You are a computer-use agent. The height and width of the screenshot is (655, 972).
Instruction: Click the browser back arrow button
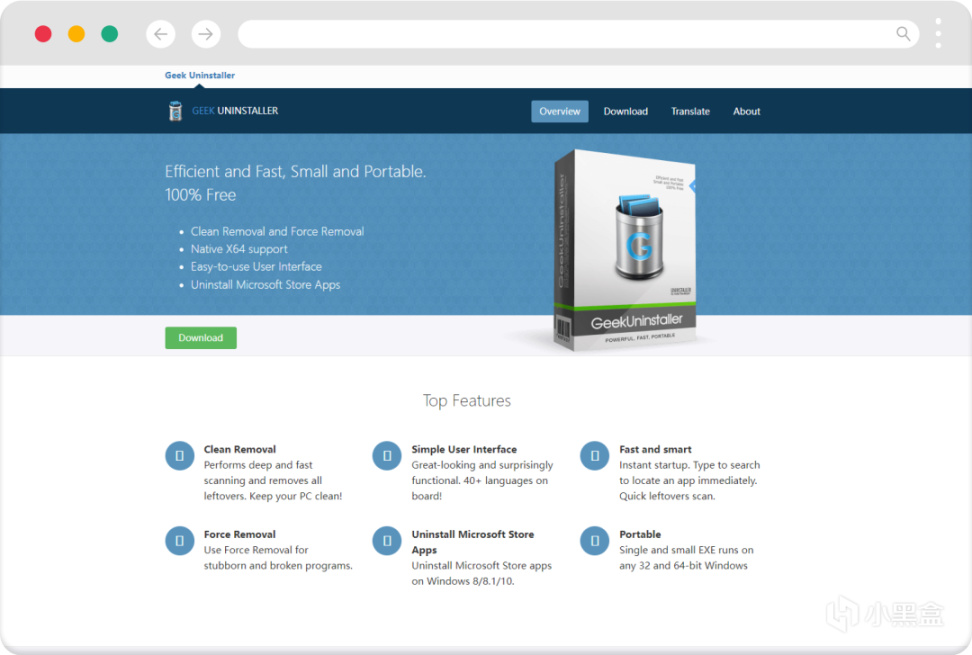coord(161,34)
